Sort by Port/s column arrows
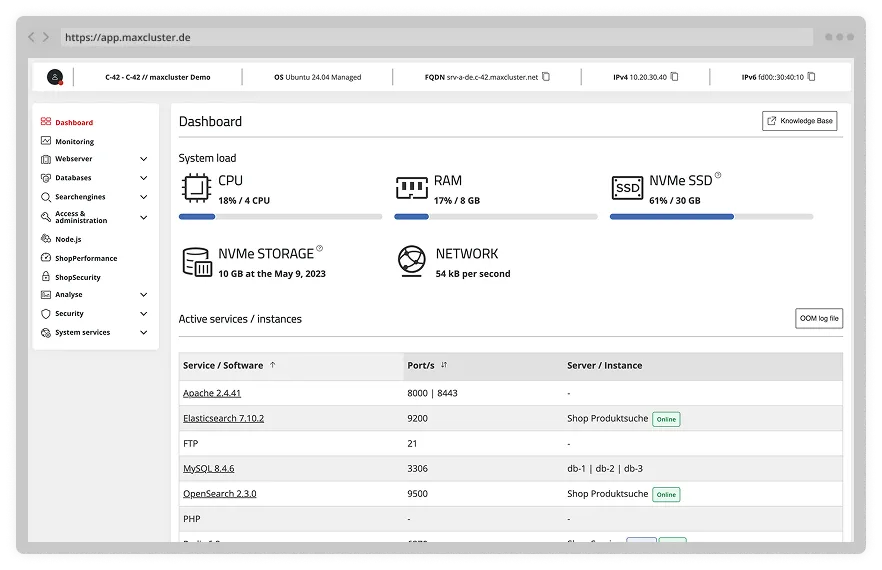Viewport: 882px width, 570px height. 444,365
